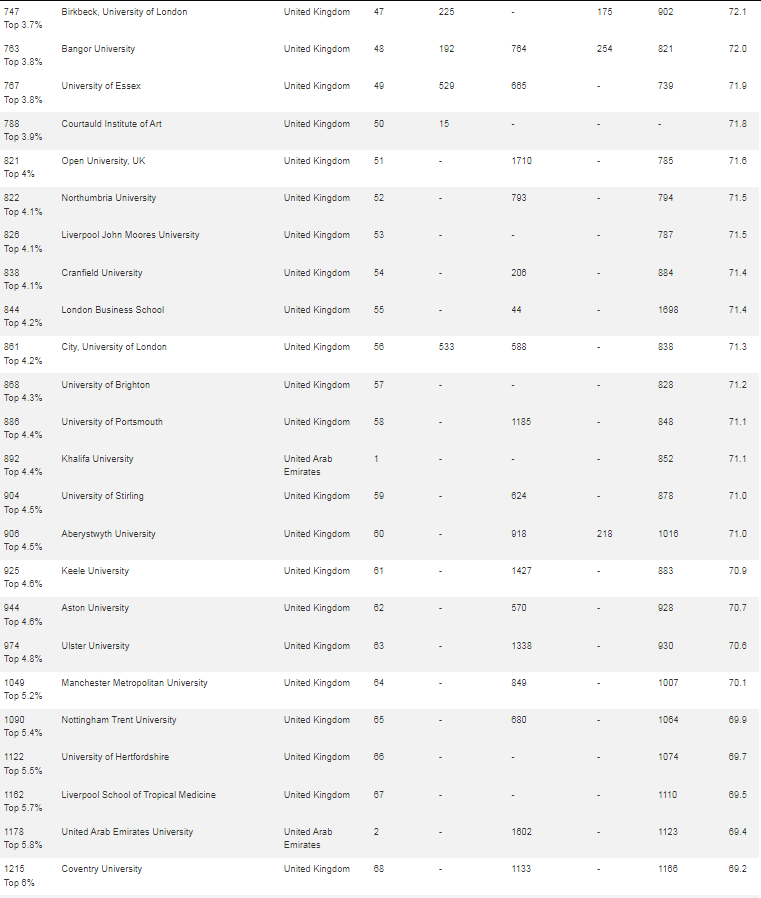Select London Business School entry
The height and width of the screenshot is (898, 761).
(x=113, y=310)
